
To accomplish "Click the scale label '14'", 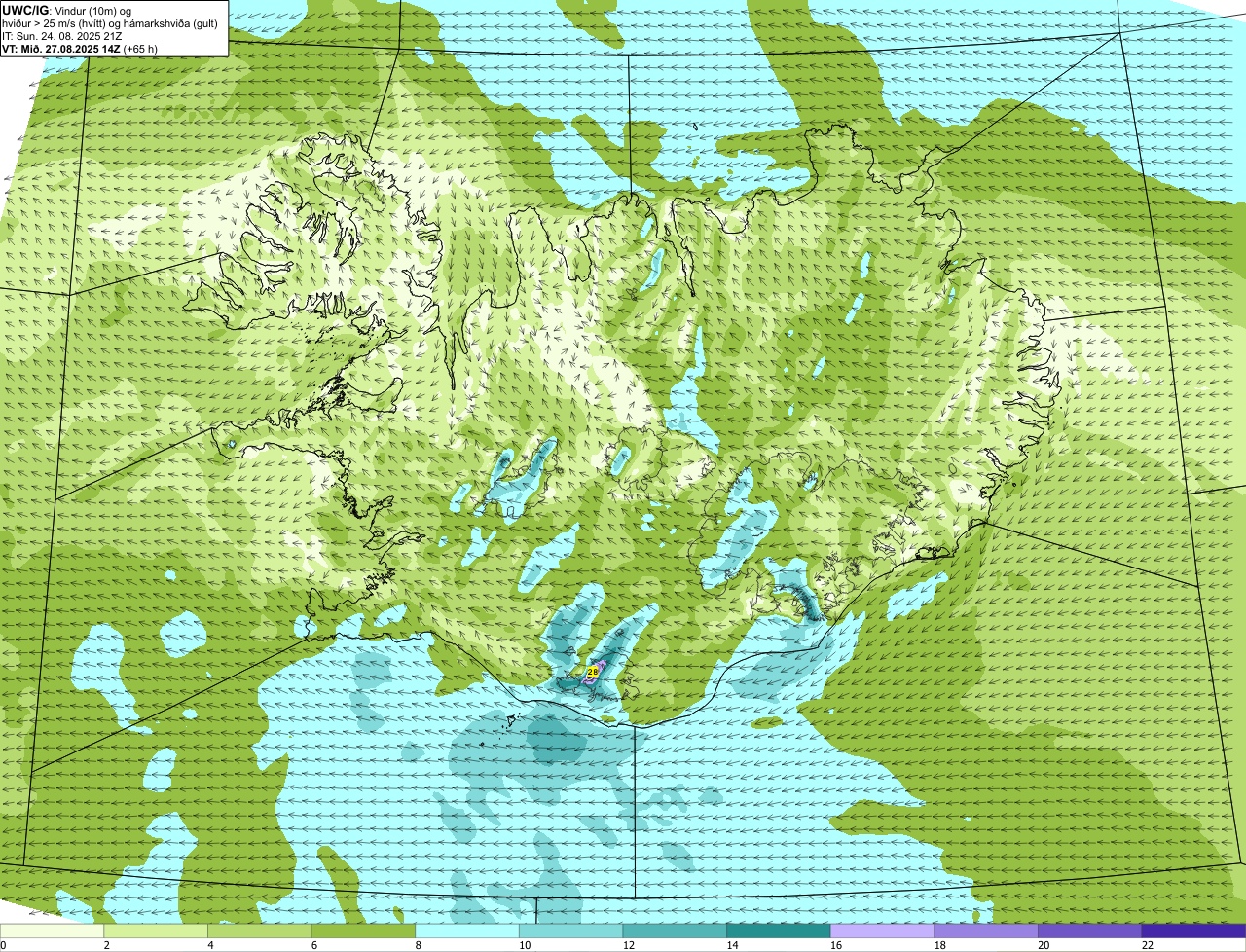I will point(732,945).
